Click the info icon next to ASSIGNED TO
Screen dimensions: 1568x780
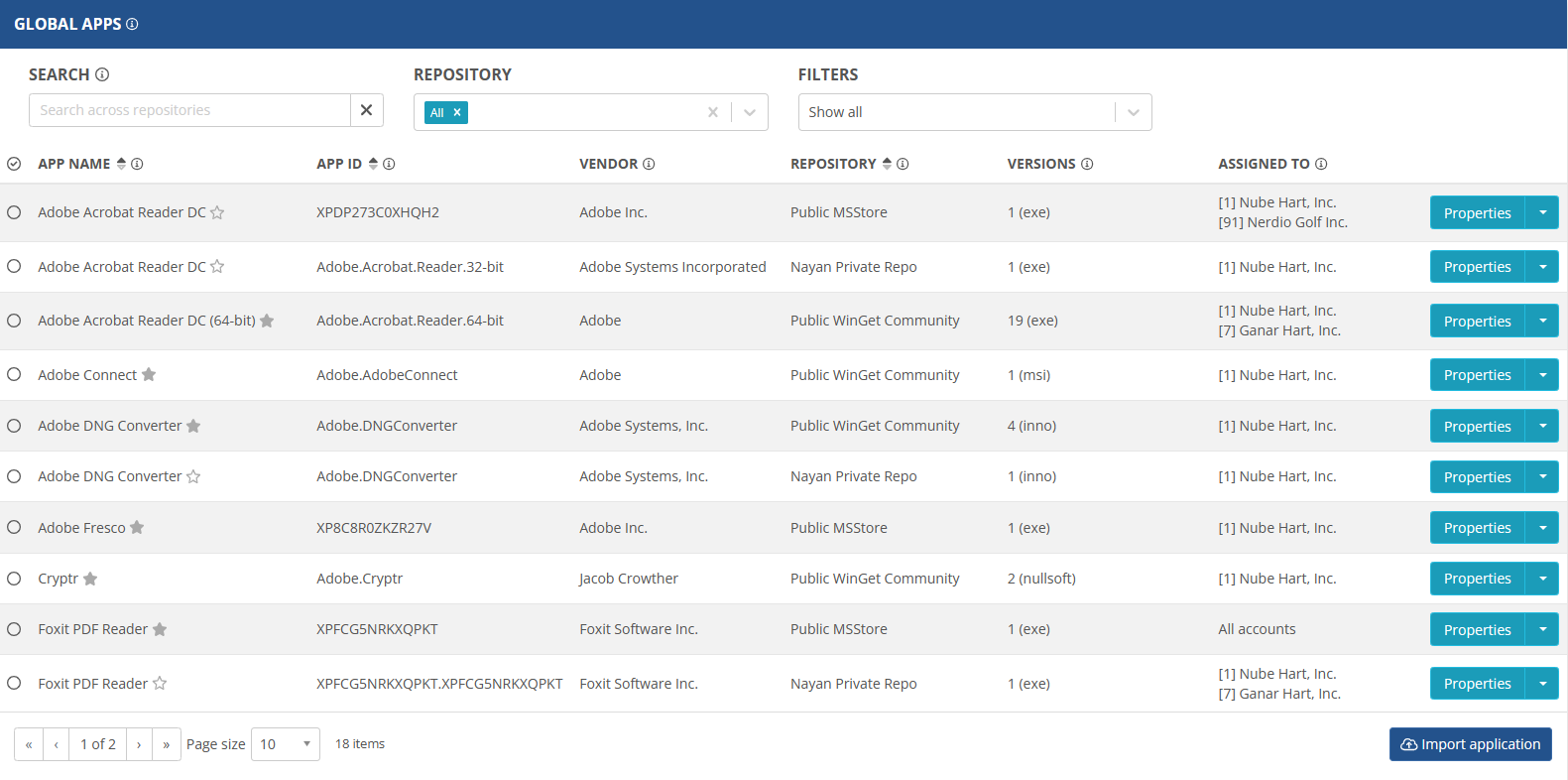(1321, 164)
